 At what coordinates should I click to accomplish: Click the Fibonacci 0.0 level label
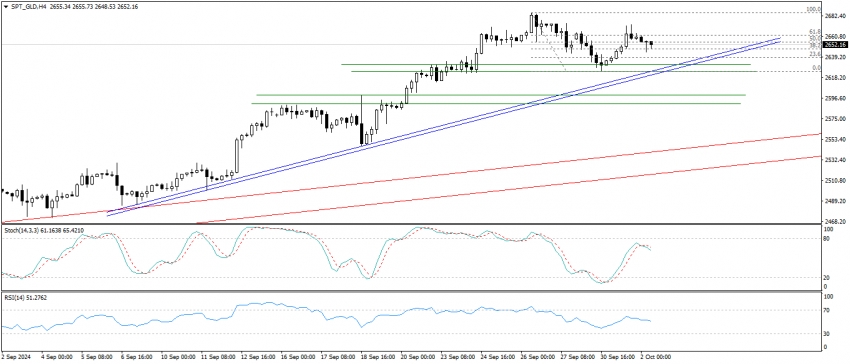(x=816, y=68)
